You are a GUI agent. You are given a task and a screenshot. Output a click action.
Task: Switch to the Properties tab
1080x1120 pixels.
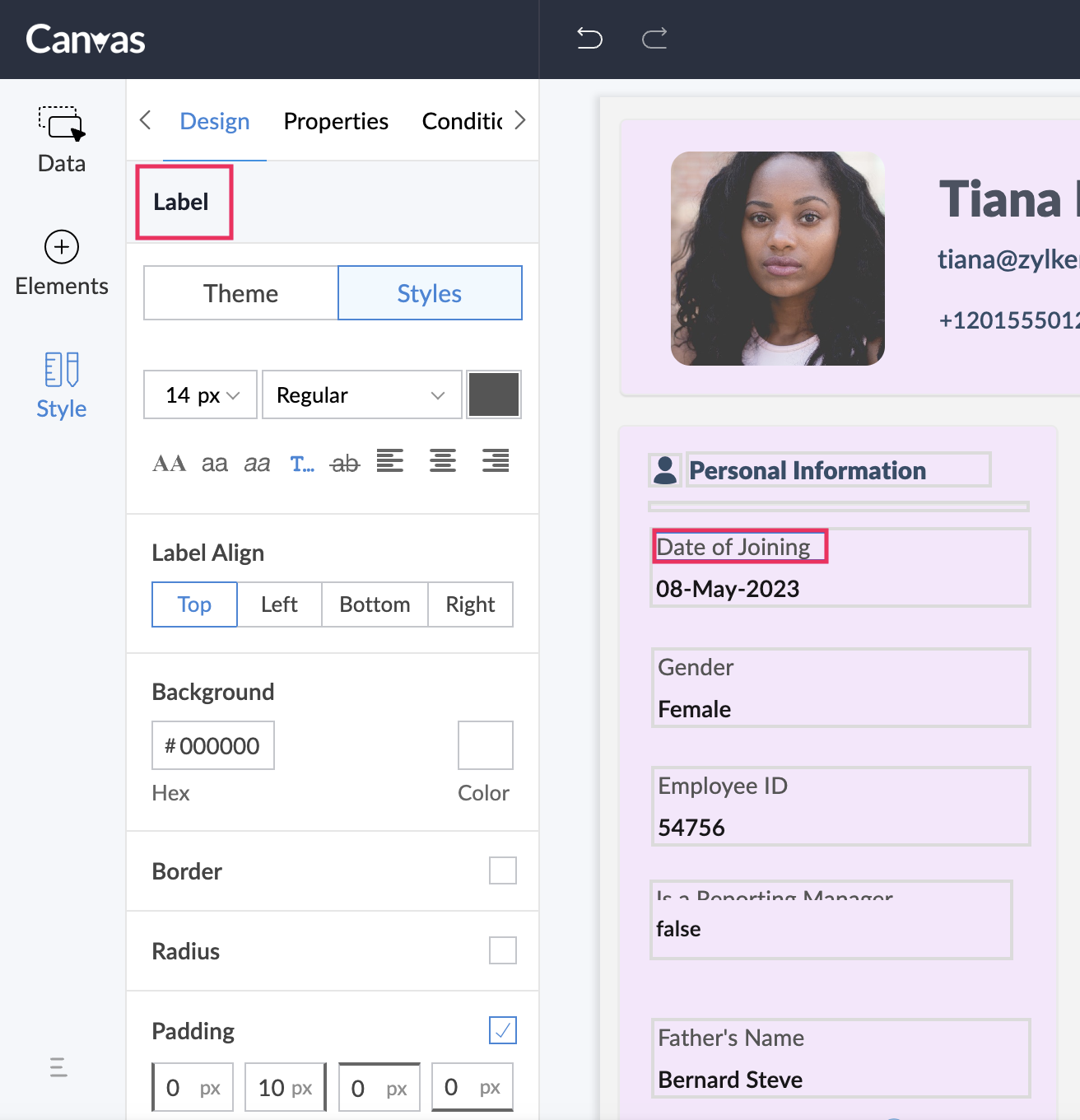pos(336,121)
